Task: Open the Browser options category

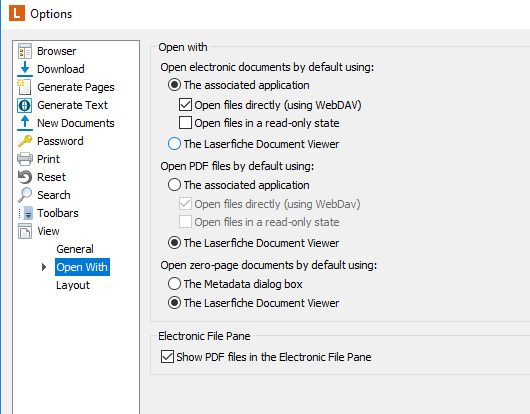Action: pos(56,51)
